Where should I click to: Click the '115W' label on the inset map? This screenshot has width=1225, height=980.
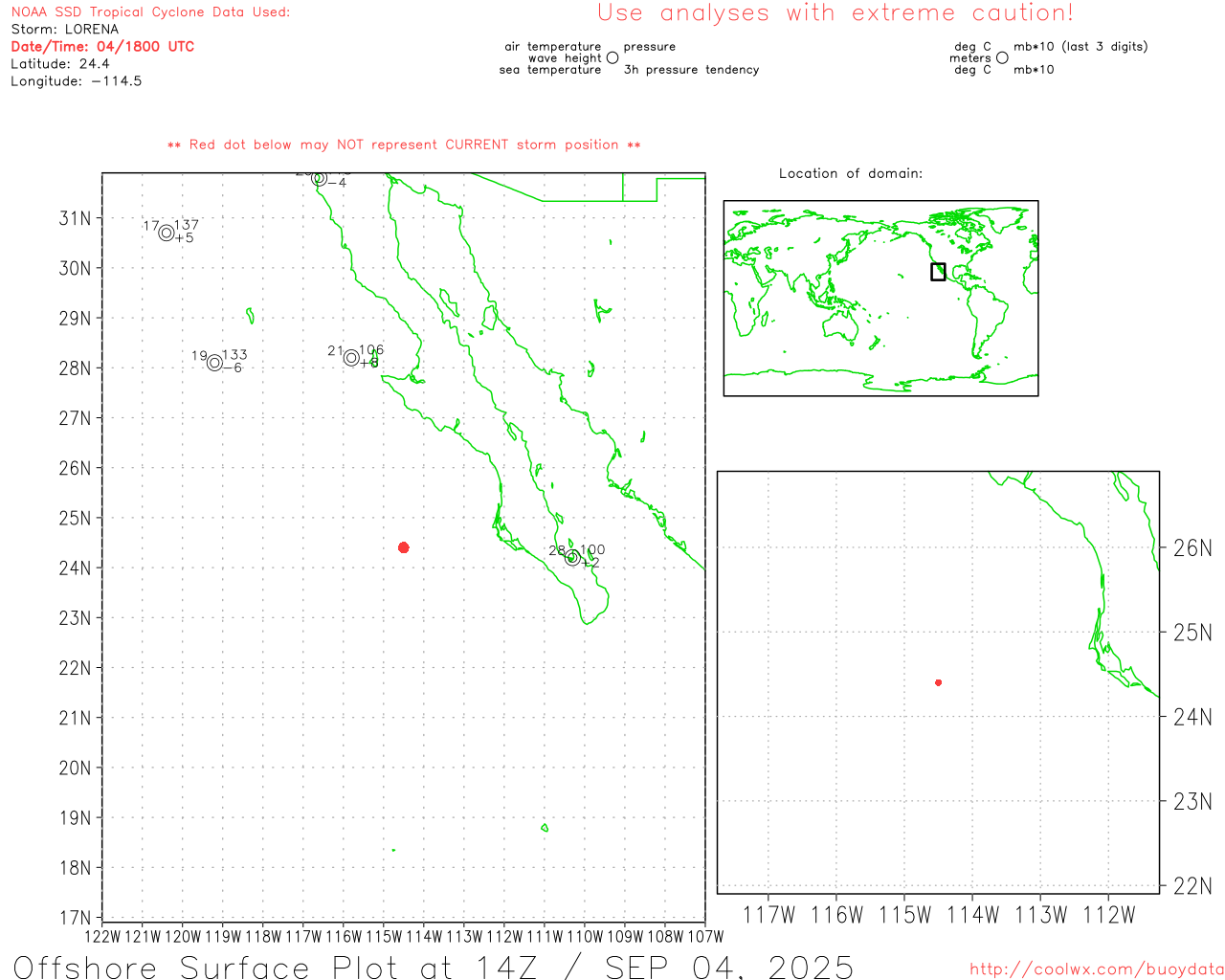[905, 915]
